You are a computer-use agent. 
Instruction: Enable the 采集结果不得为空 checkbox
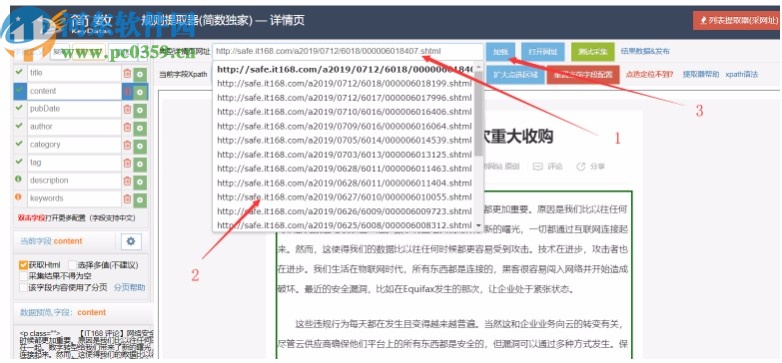coord(23,276)
